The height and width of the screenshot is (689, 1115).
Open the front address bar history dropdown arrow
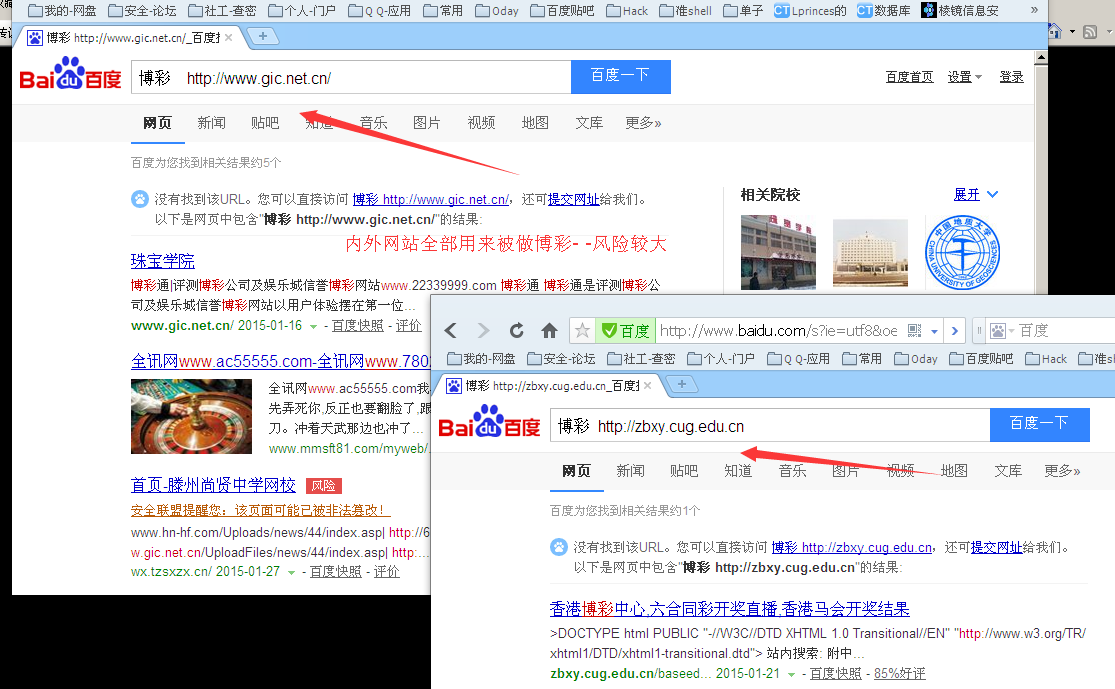tap(934, 331)
